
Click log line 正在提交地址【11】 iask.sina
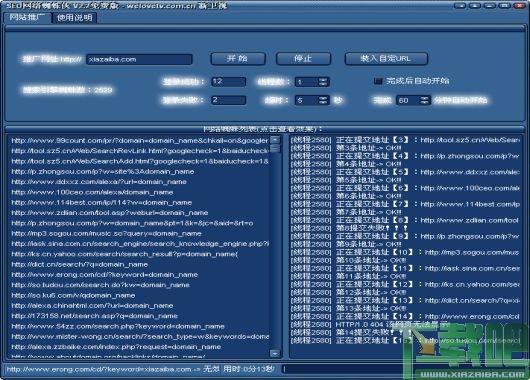pyautogui.click(x=405, y=268)
